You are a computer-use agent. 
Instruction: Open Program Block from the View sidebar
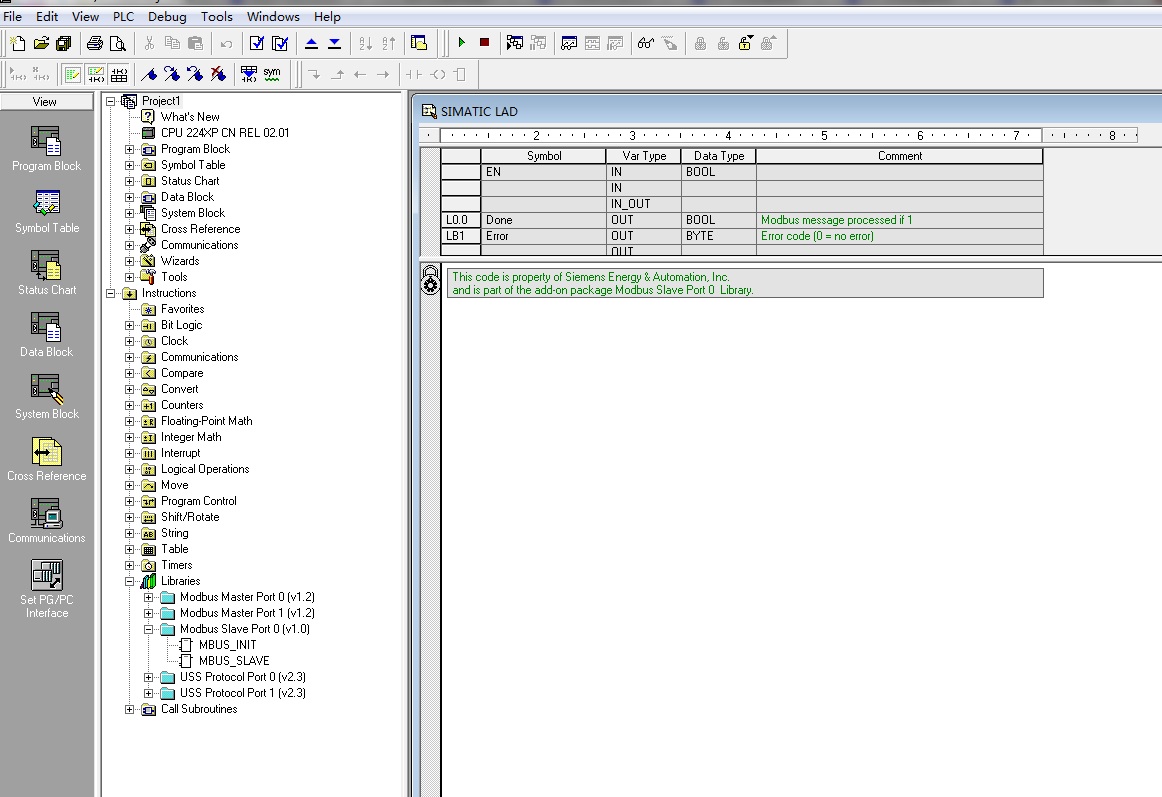[x=46, y=149]
